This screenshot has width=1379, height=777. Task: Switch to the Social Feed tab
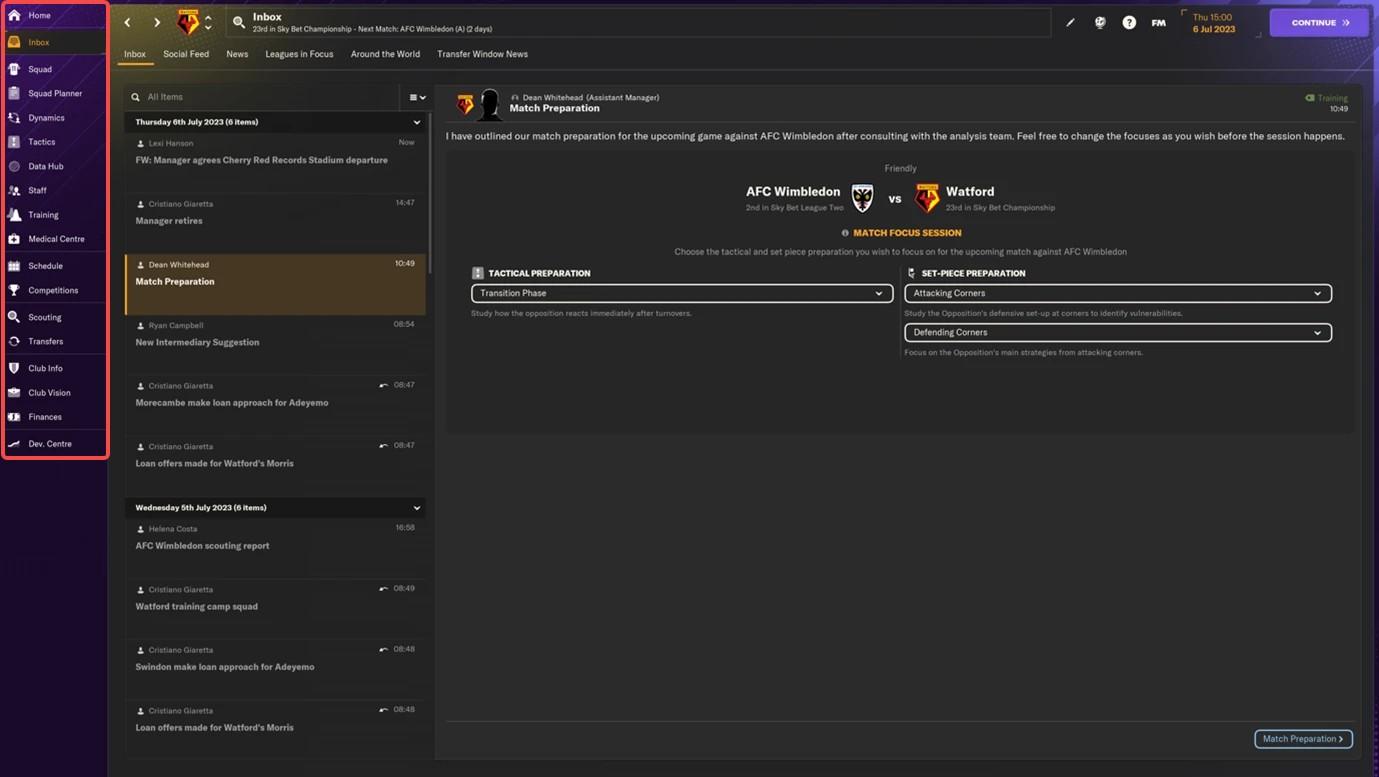[x=186, y=54]
